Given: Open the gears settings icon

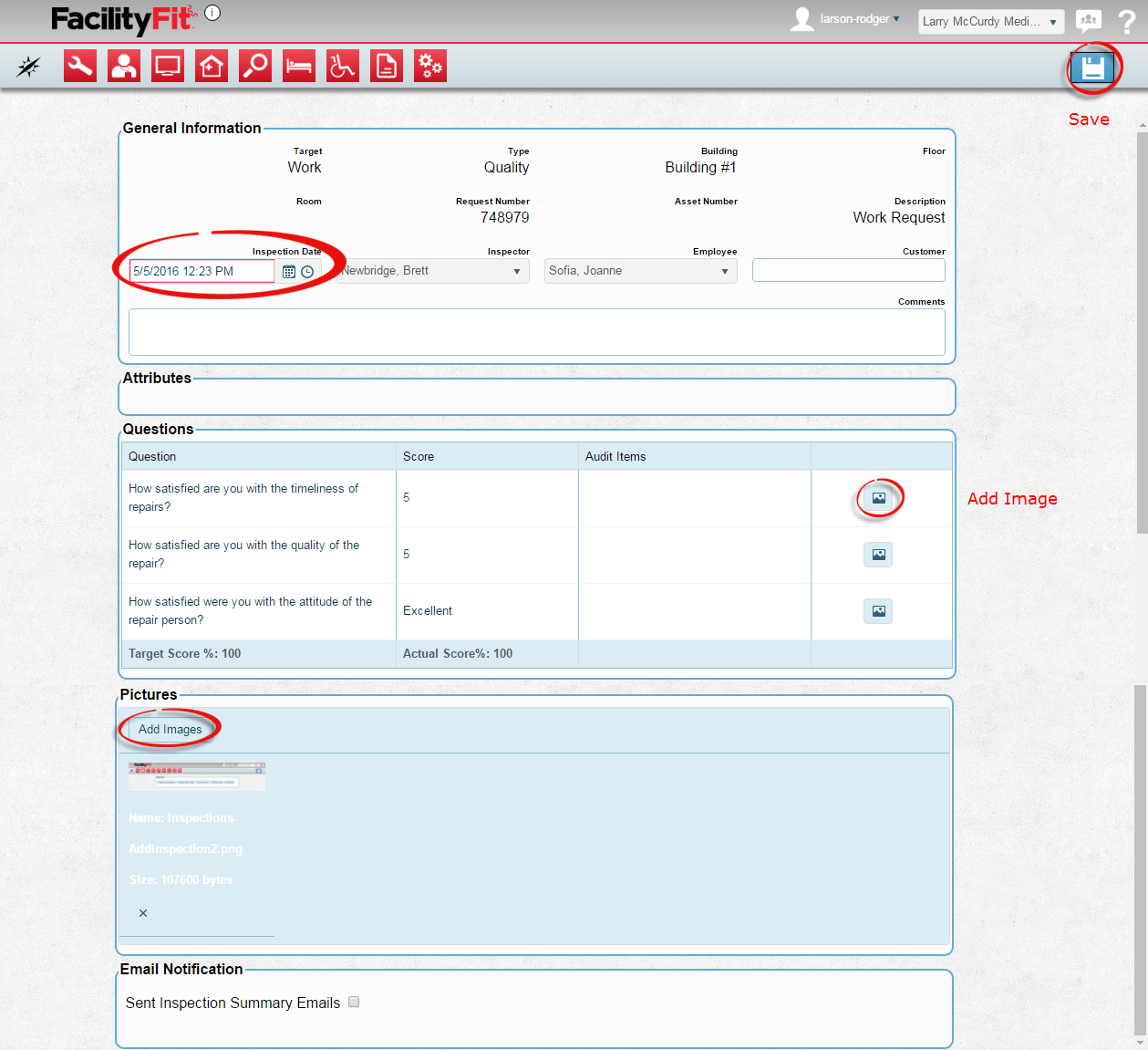Looking at the screenshot, I should coord(430,66).
